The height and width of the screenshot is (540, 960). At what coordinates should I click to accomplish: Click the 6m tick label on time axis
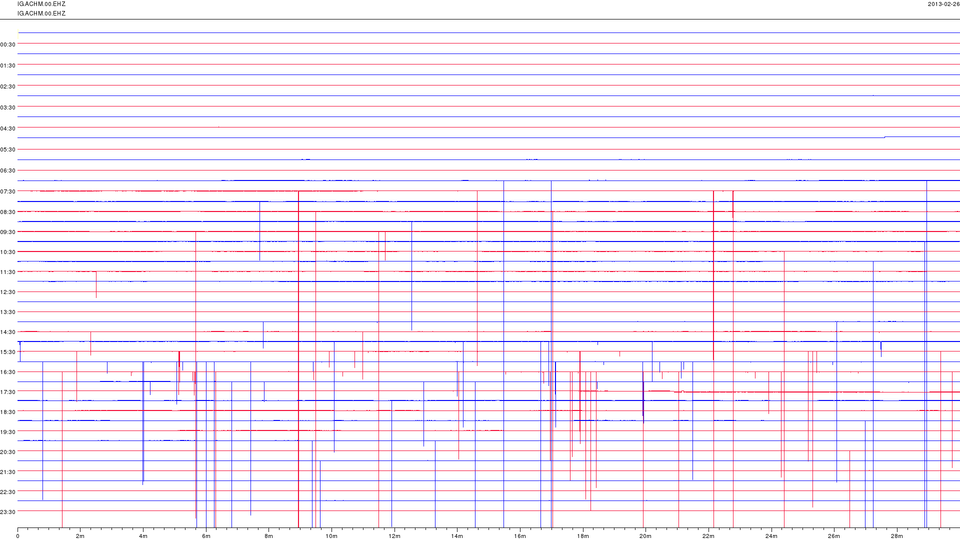tap(206, 536)
